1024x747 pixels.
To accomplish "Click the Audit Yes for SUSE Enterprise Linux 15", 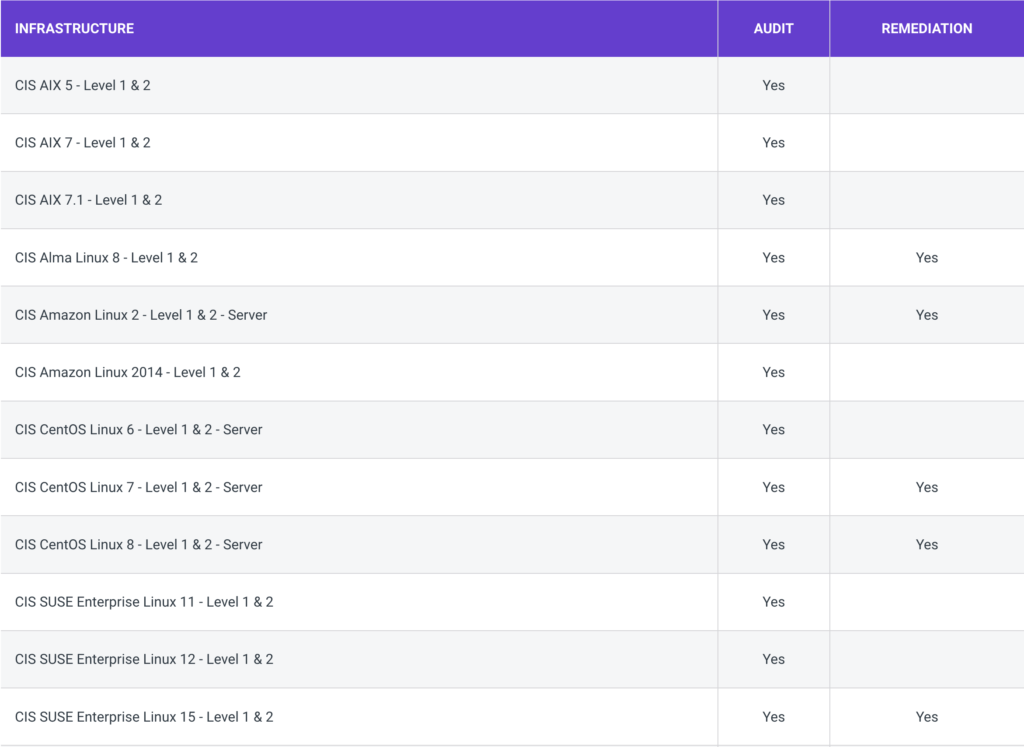I will [x=773, y=717].
